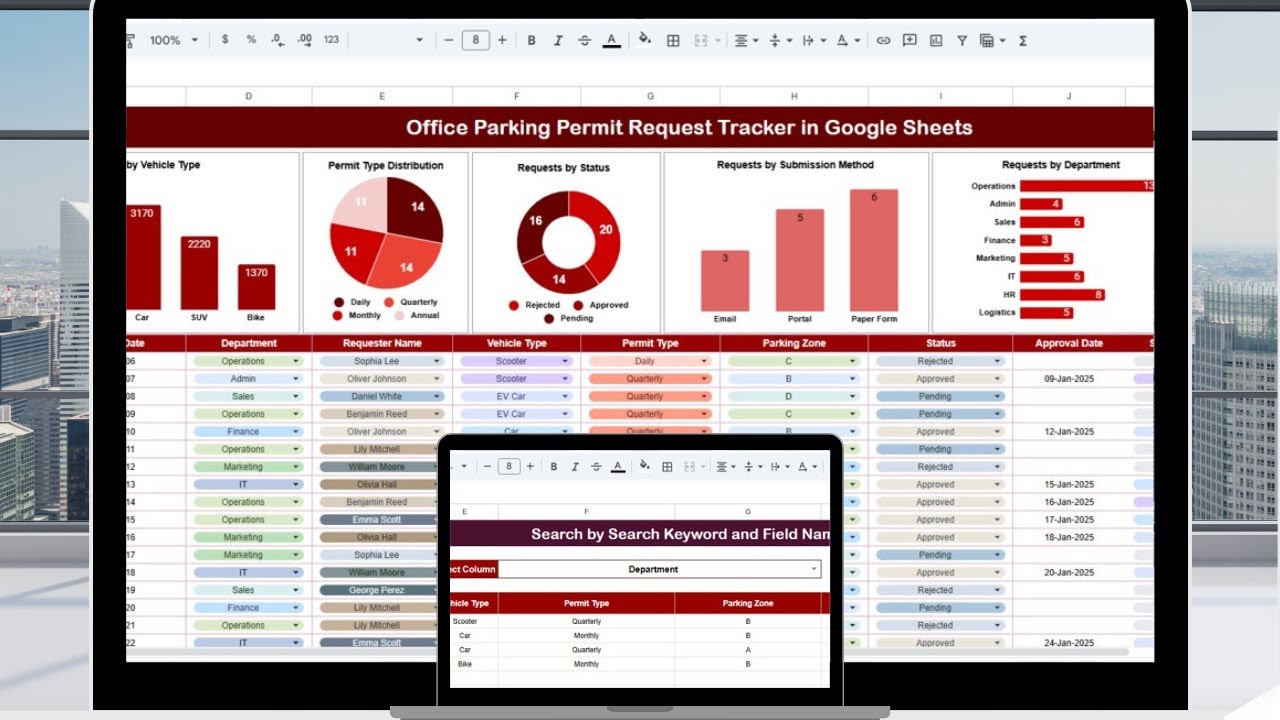Toggle bold in the small Search window

[x=552, y=466]
